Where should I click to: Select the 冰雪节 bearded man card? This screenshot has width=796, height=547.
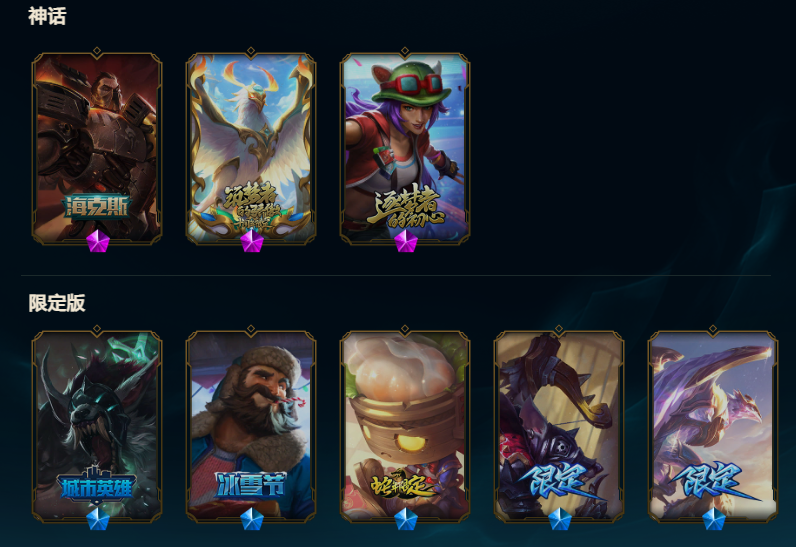251,426
